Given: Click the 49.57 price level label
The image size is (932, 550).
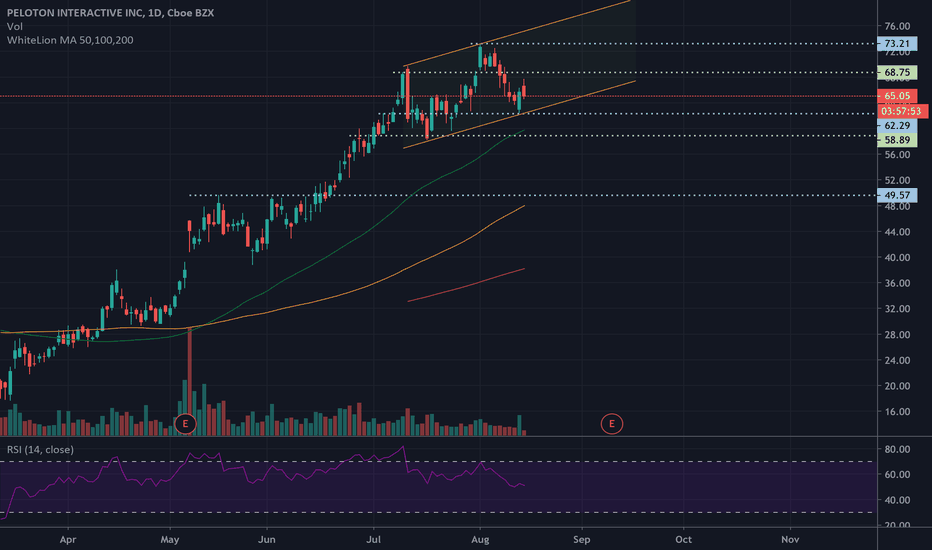Looking at the screenshot, I should pos(897,195).
